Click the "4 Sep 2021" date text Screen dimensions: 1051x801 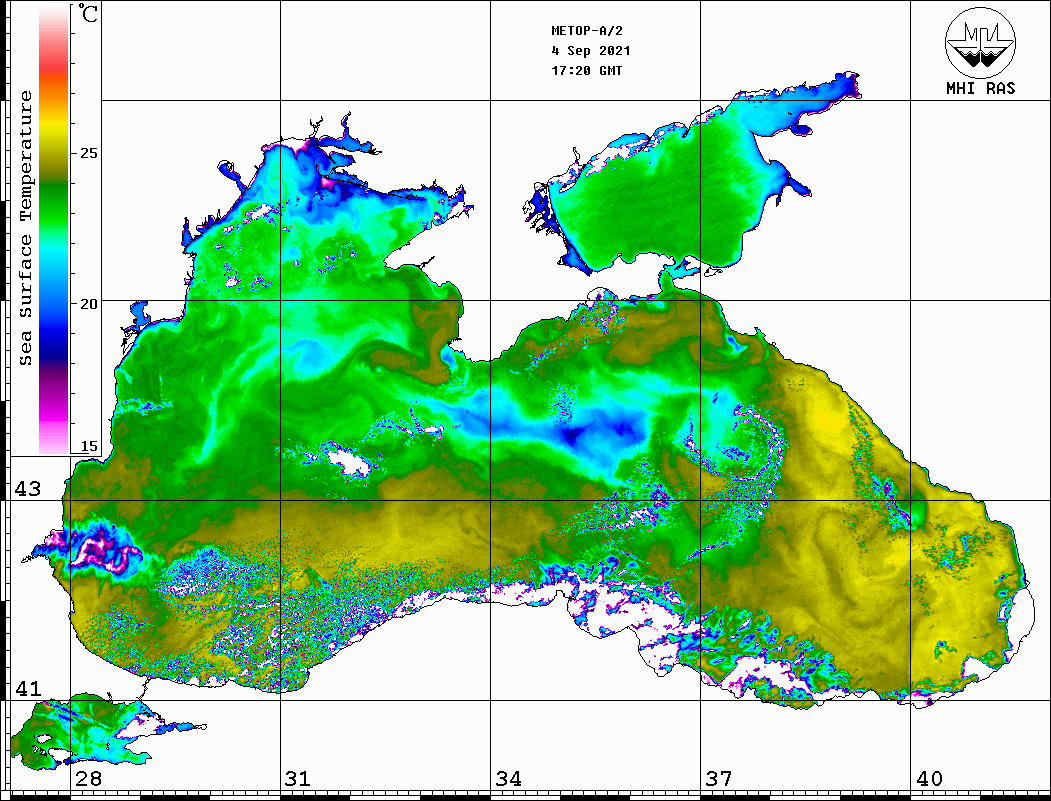pos(591,51)
